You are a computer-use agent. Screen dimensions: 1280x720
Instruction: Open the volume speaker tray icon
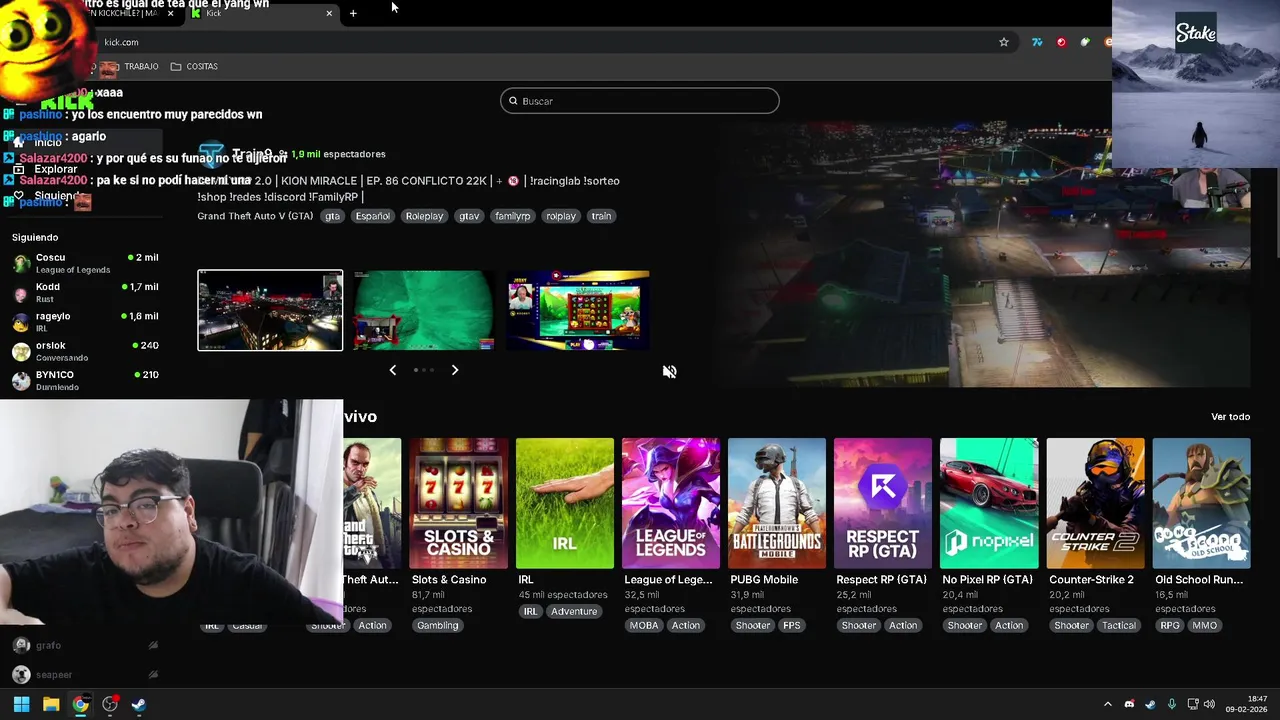(1209, 704)
